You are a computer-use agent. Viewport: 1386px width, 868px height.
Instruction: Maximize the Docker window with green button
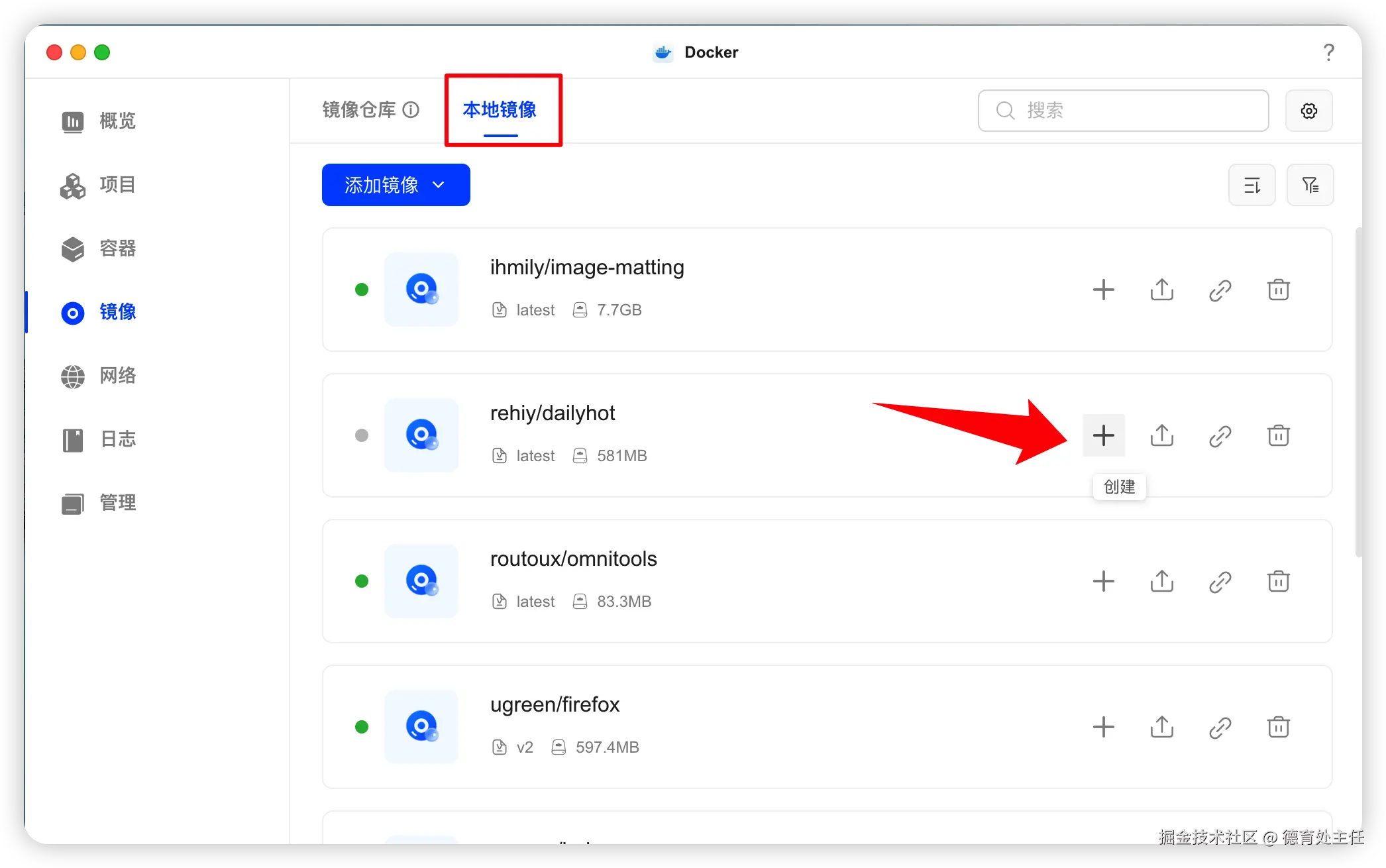[x=102, y=52]
